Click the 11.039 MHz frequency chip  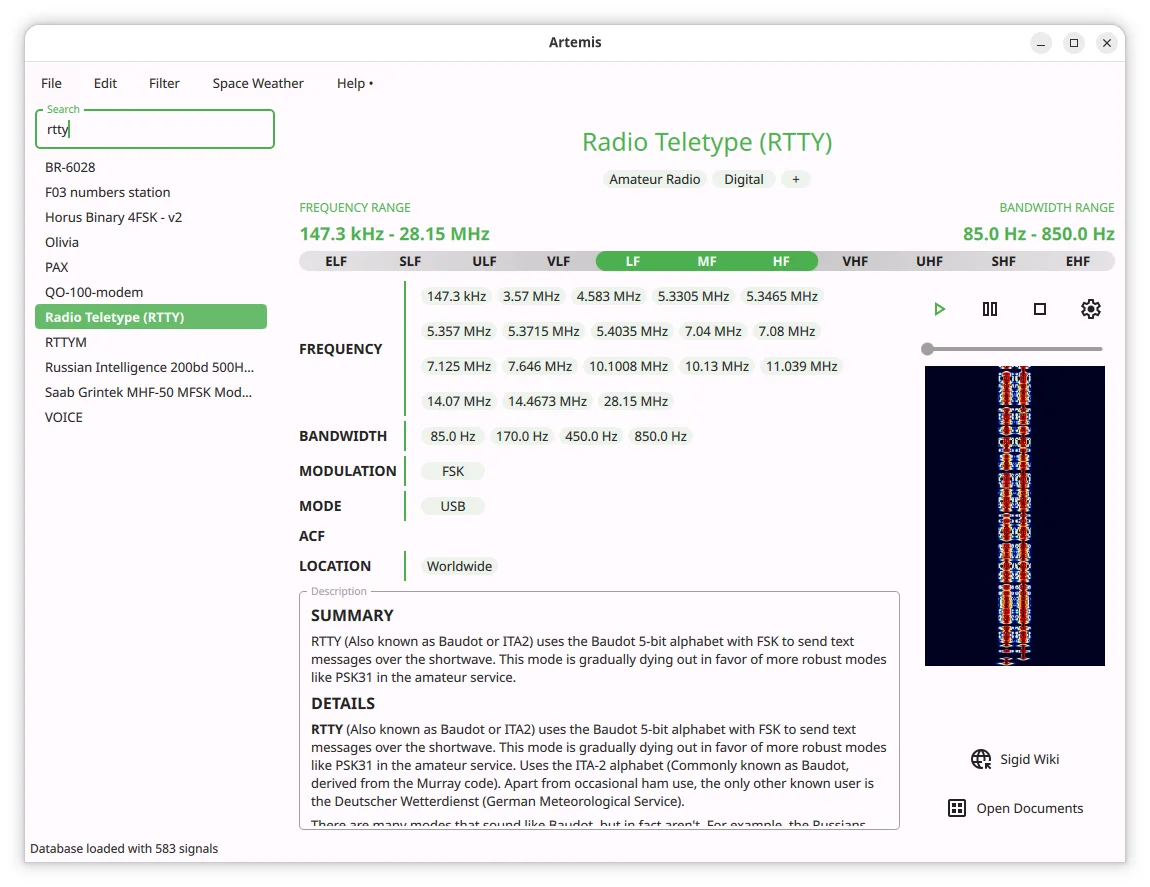[802, 366]
